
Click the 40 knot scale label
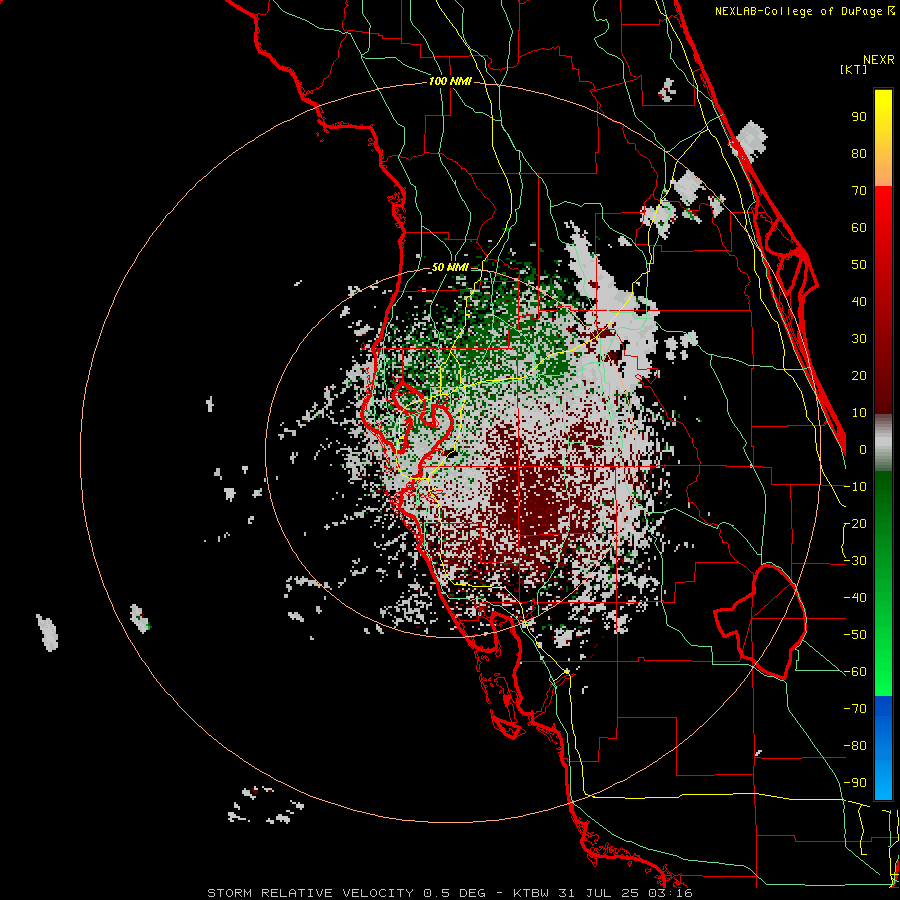coord(859,301)
